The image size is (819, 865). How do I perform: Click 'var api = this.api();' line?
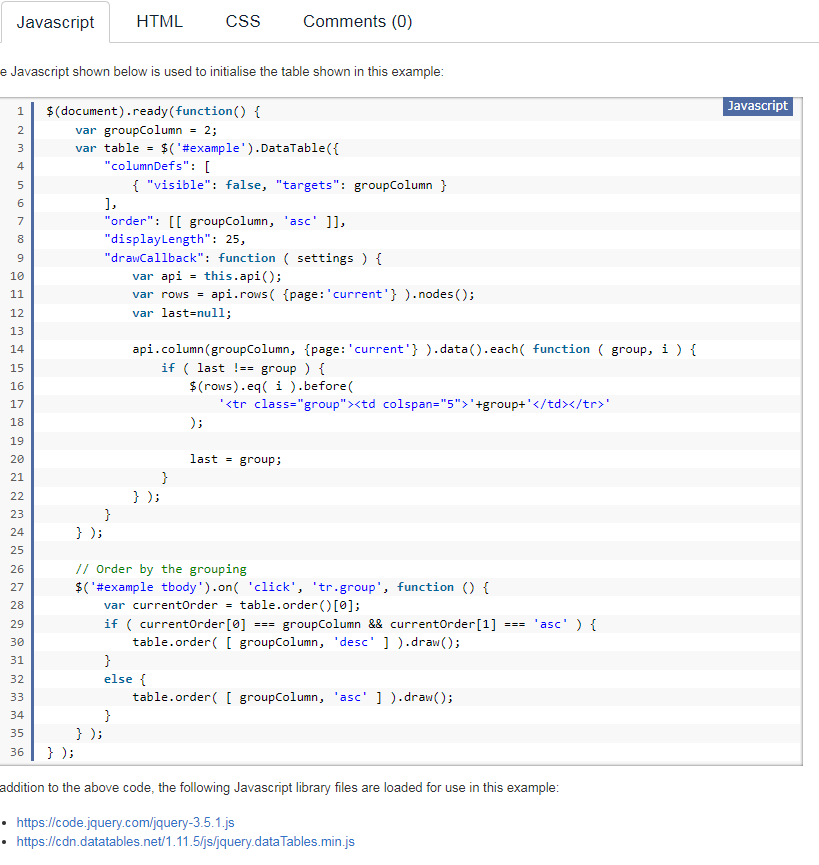tap(207, 276)
